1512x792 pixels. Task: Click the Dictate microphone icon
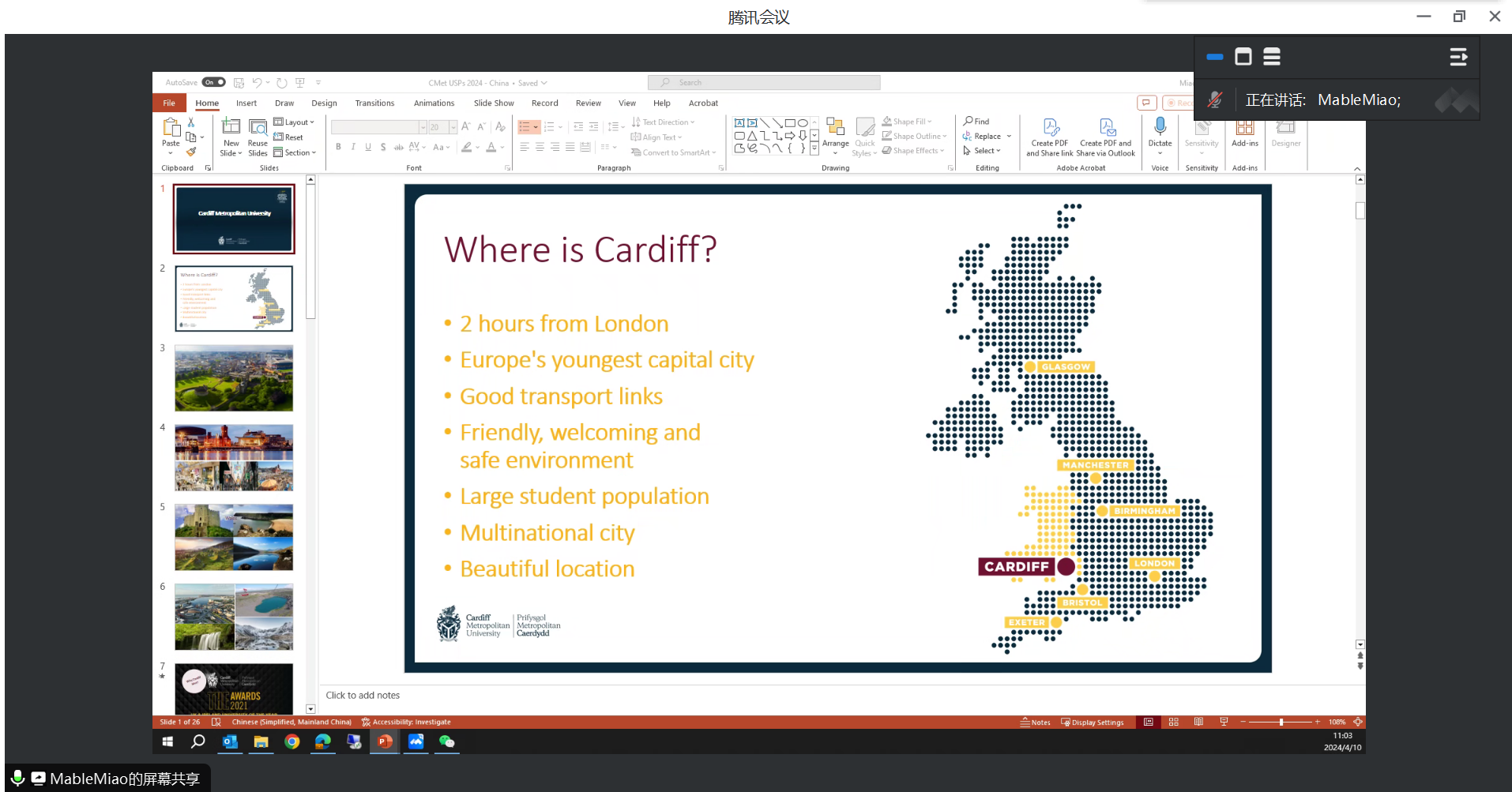[x=1160, y=126]
